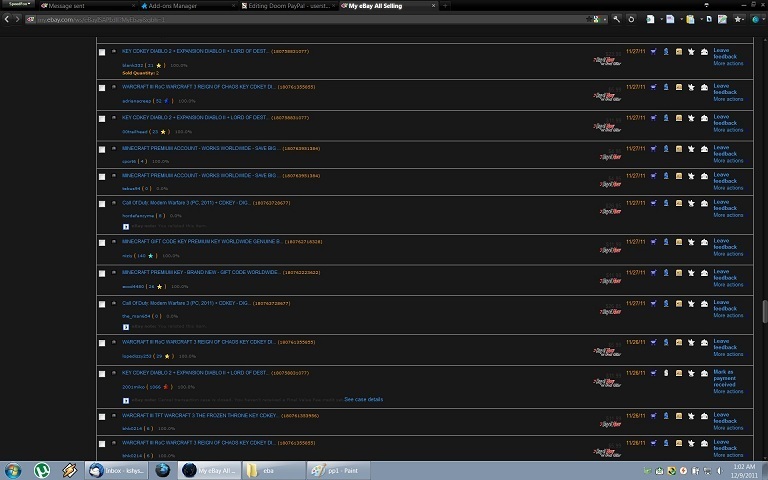
Task: Click the feedback received icon in MINECRAFT PREMIUM KEY row
Action: click(x=704, y=273)
